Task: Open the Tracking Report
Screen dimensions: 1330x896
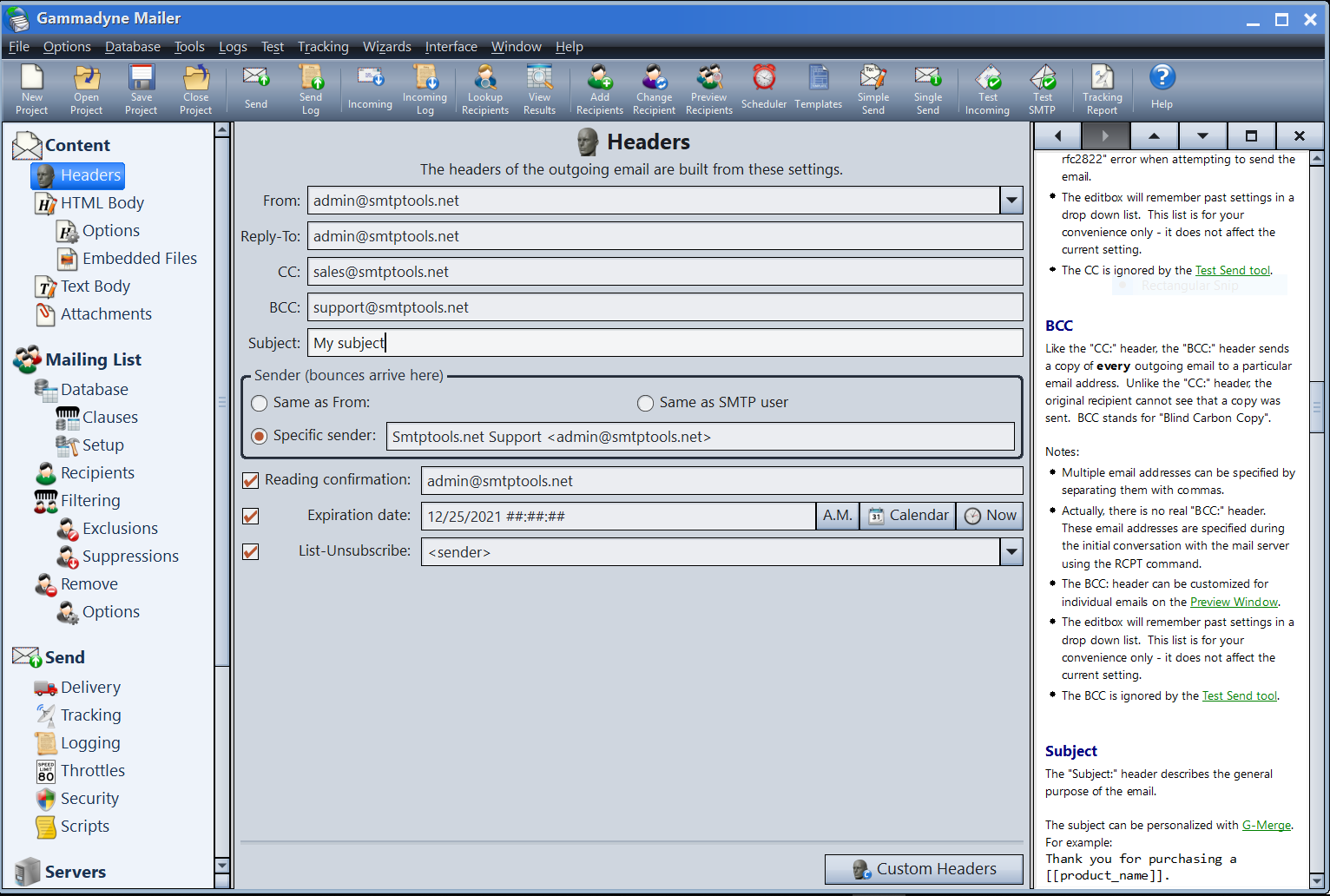Action: pyautogui.click(x=1102, y=89)
